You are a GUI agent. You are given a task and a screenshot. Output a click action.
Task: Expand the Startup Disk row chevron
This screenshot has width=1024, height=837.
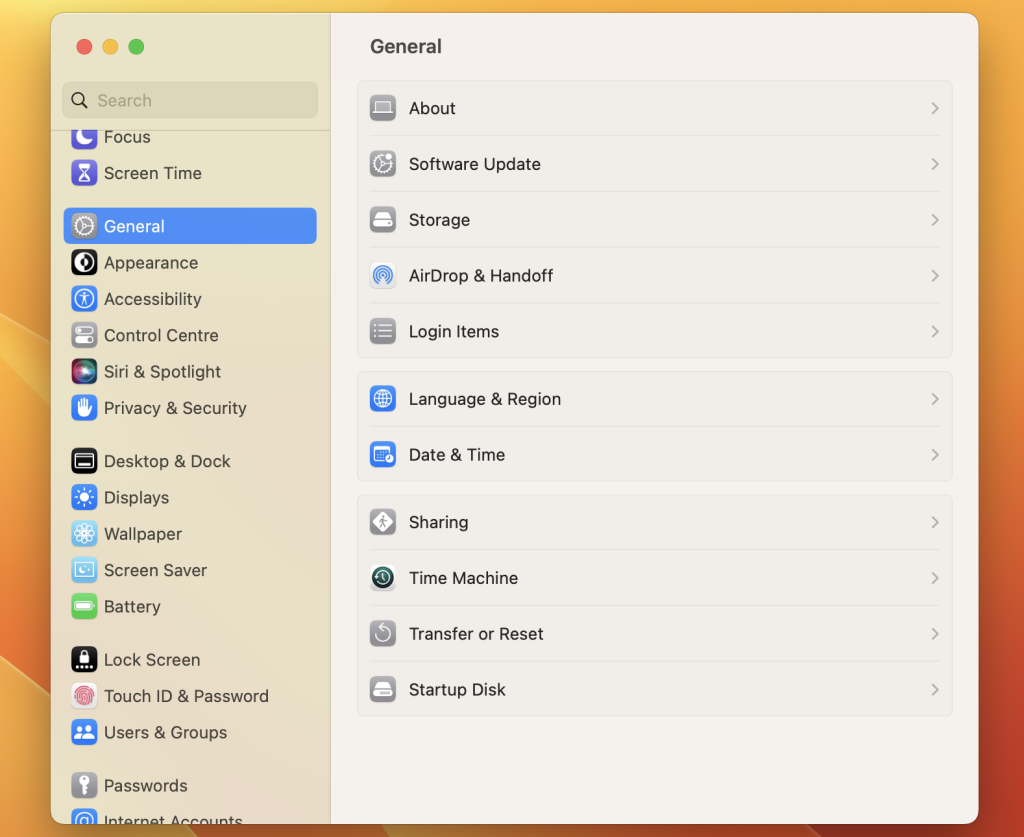[934, 689]
